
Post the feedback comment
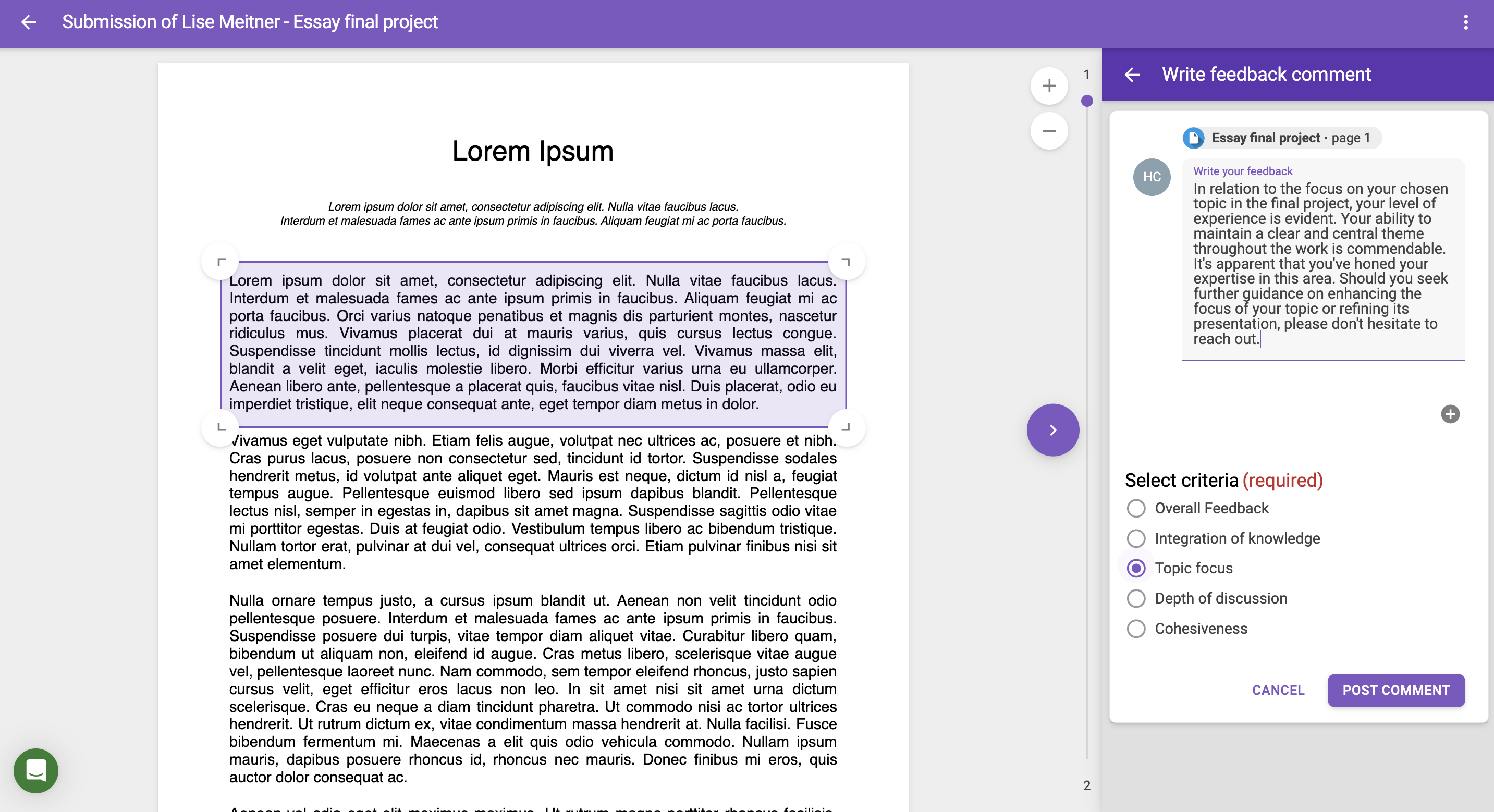point(1396,690)
